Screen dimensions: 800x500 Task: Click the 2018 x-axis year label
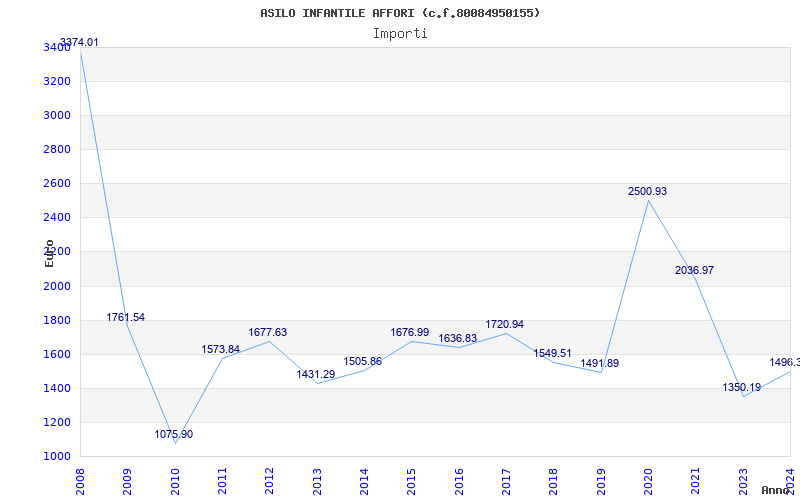click(554, 481)
